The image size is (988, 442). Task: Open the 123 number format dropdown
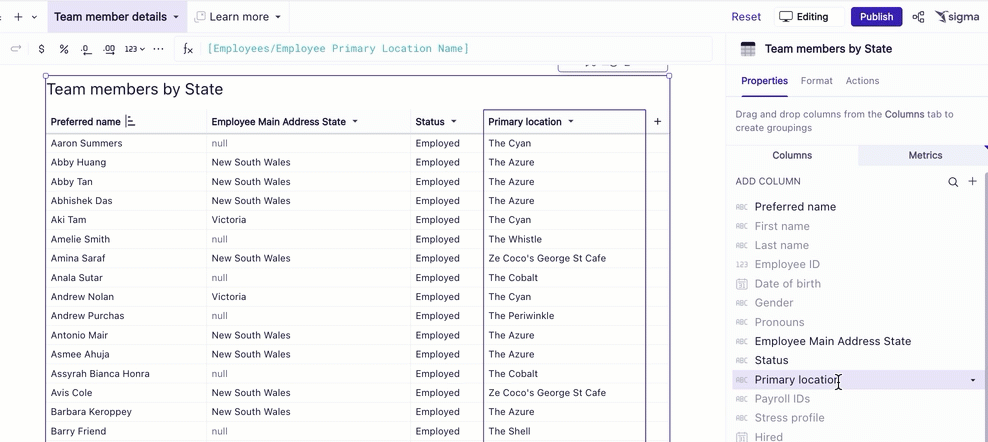135,49
